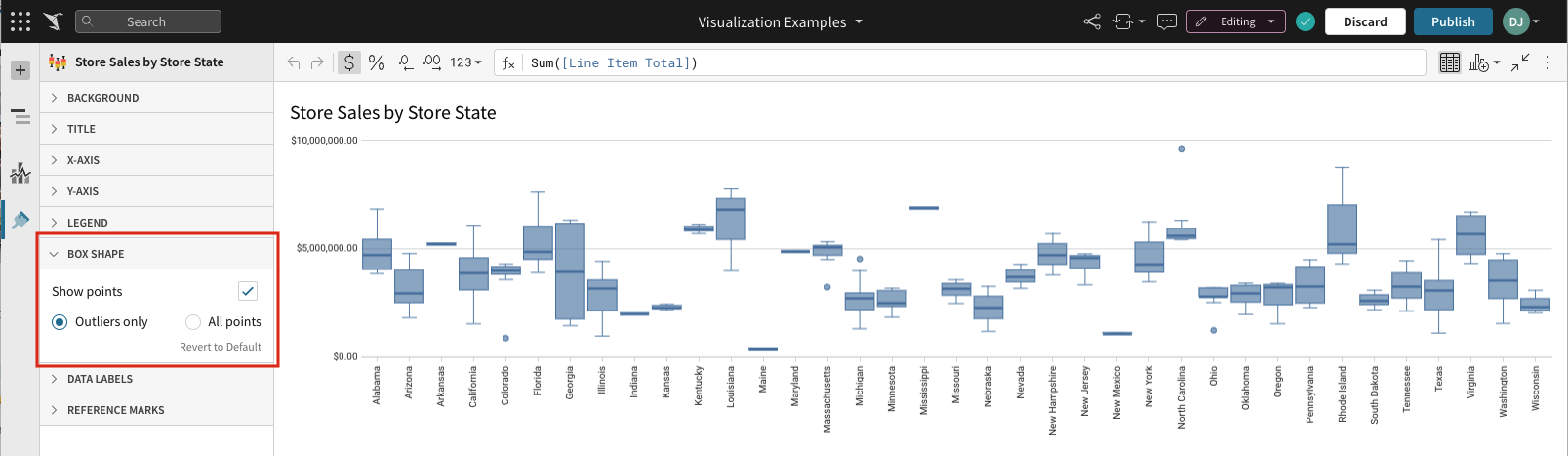
Task: Apply percent number format
Action: click(377, 62)
